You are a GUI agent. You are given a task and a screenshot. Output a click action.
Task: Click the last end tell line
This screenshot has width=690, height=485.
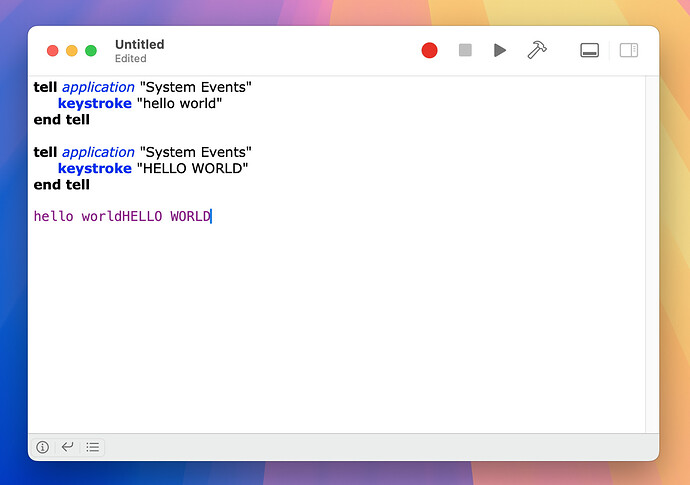pyautogui.click(x=62, y=185)
